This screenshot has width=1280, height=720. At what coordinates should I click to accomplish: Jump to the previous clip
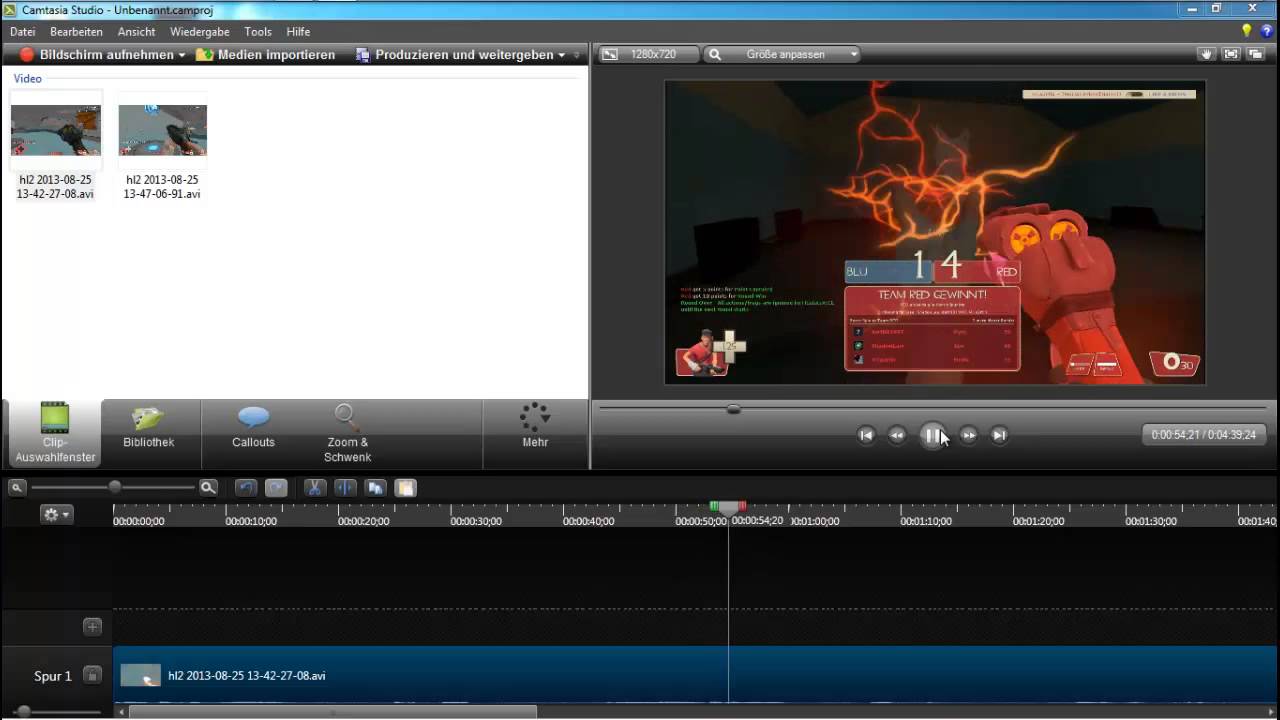[x=867, y=435]
